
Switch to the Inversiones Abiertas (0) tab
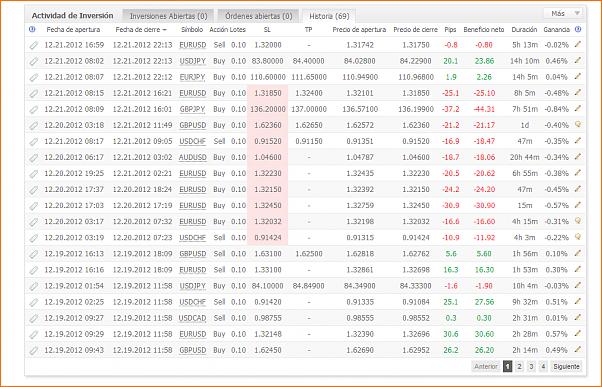point(168,16)
